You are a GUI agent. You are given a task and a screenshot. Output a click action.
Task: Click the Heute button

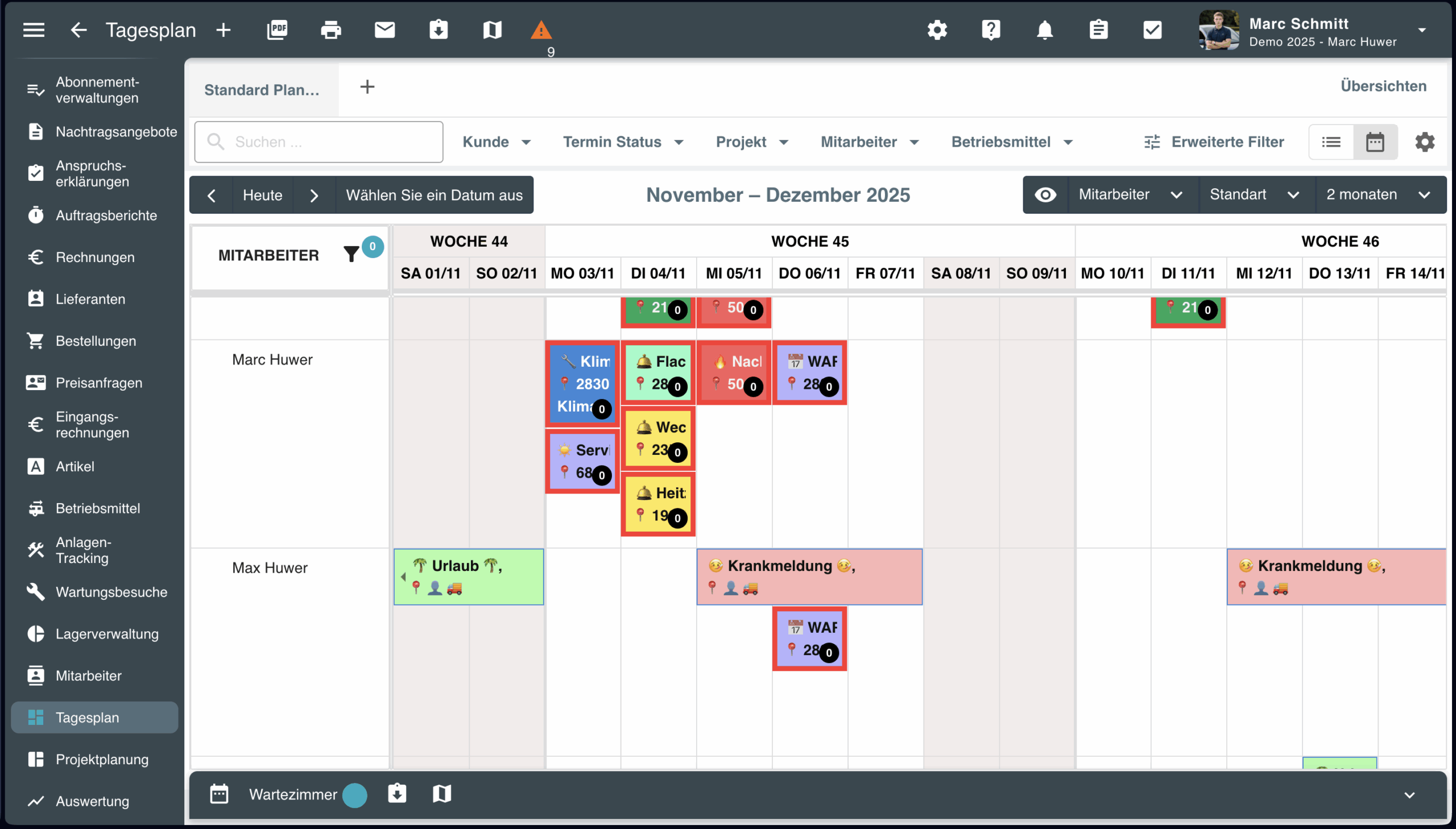click(263, 195)
